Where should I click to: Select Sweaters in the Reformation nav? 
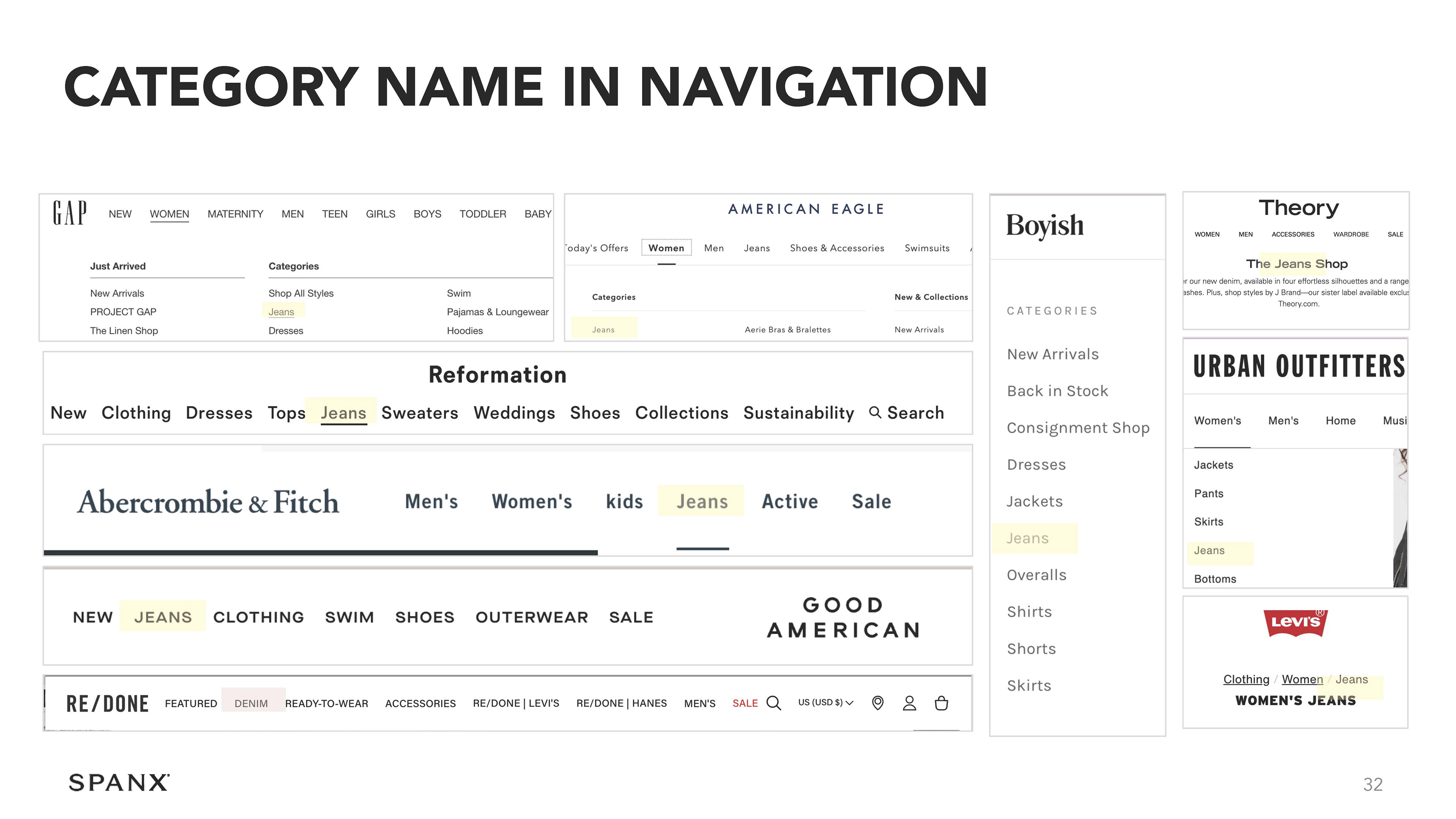click(420, 413)
